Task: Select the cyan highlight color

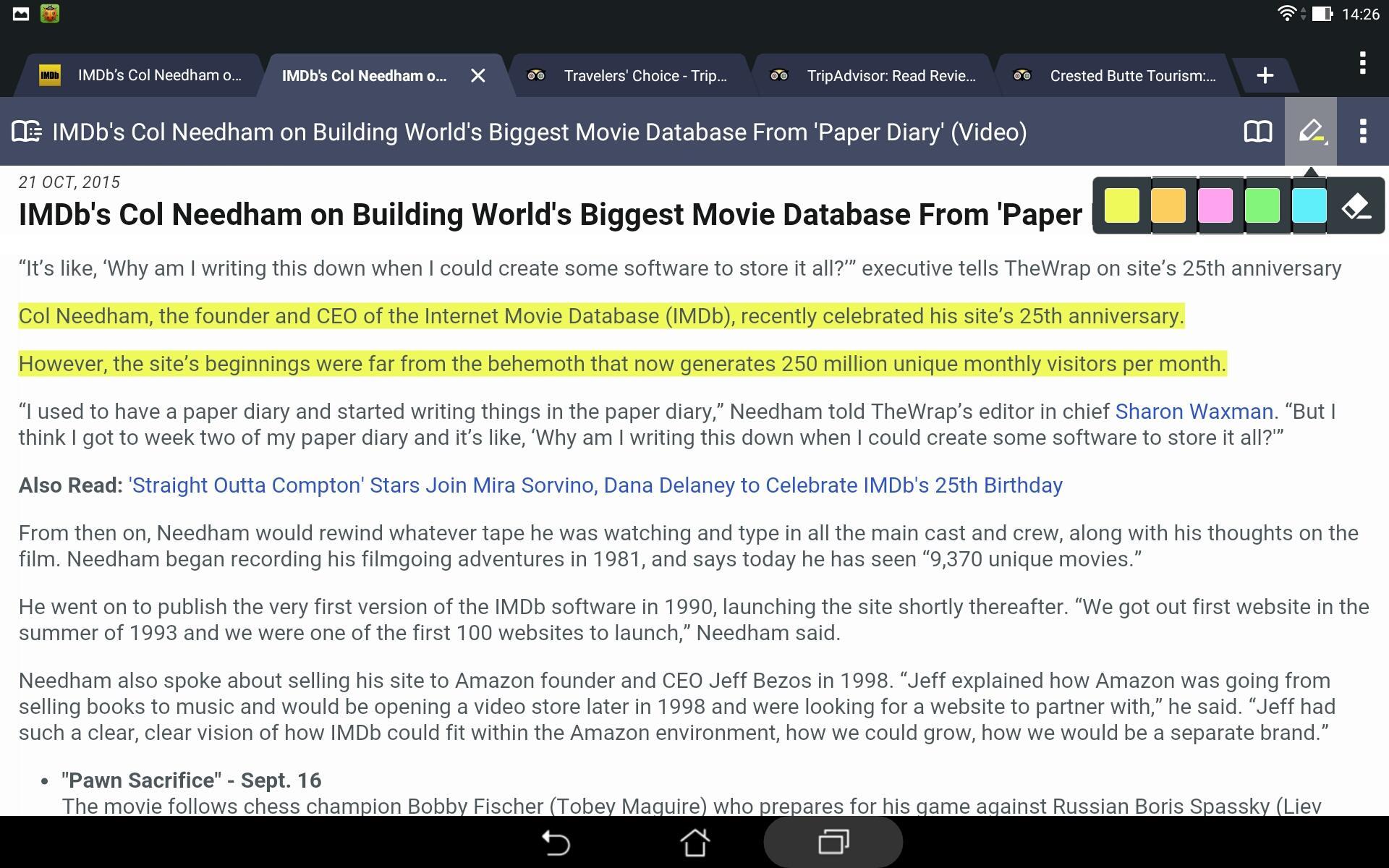Action: click(x=1309, y=206)
